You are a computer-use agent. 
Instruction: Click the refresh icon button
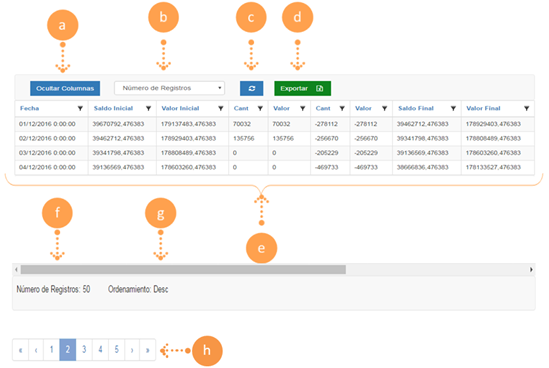251,88
